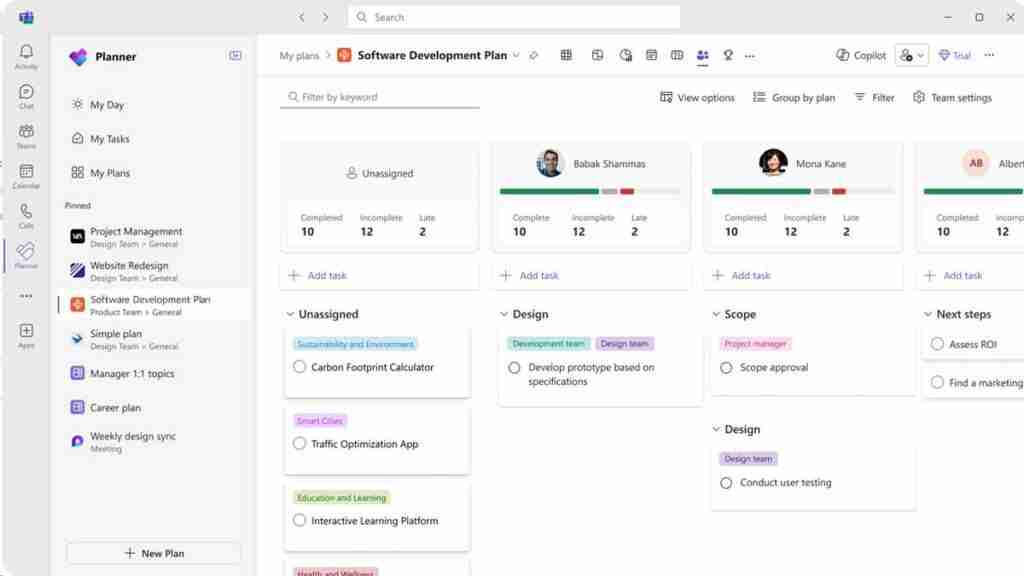Collapse the Scope group chevron

point(716,314)
